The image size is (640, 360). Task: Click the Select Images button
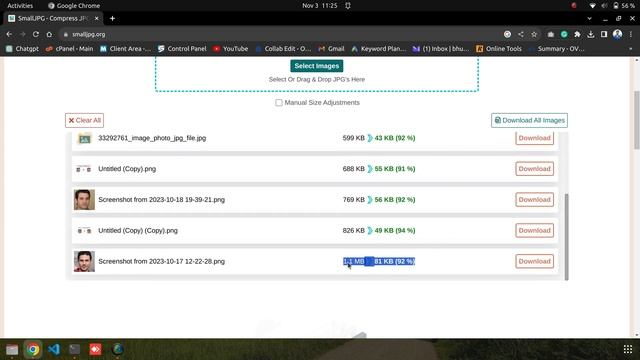(317, 66)
